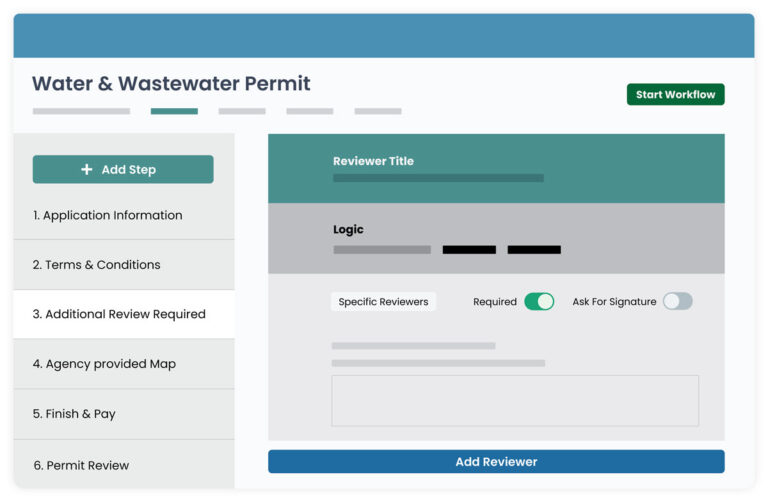Image resolution: width=768 pixels, height=502 pixels.
Task: Select the active teal progress step bar
Action: tap(174, 111)
